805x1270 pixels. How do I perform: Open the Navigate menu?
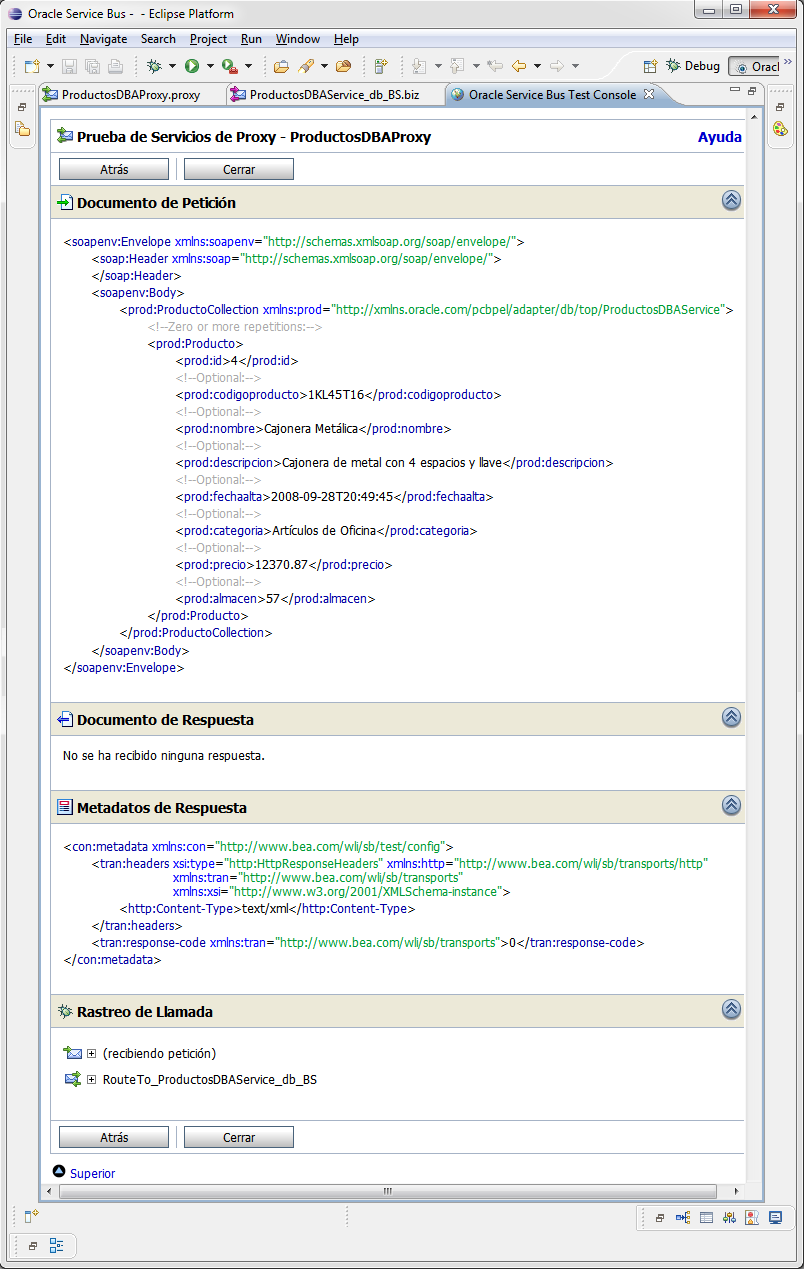103,39
